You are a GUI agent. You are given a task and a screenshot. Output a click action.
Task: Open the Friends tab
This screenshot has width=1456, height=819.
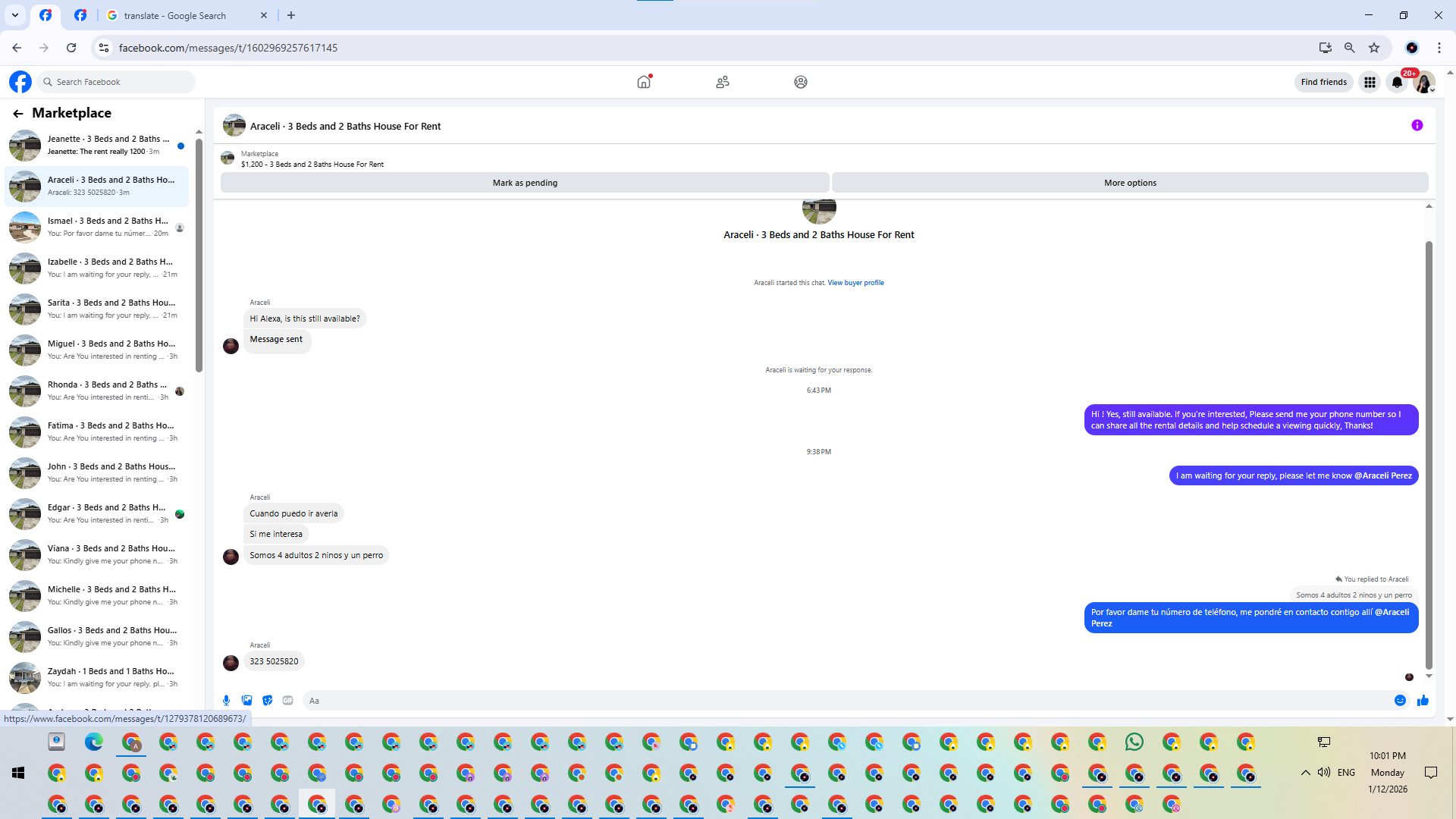[722, 82]
